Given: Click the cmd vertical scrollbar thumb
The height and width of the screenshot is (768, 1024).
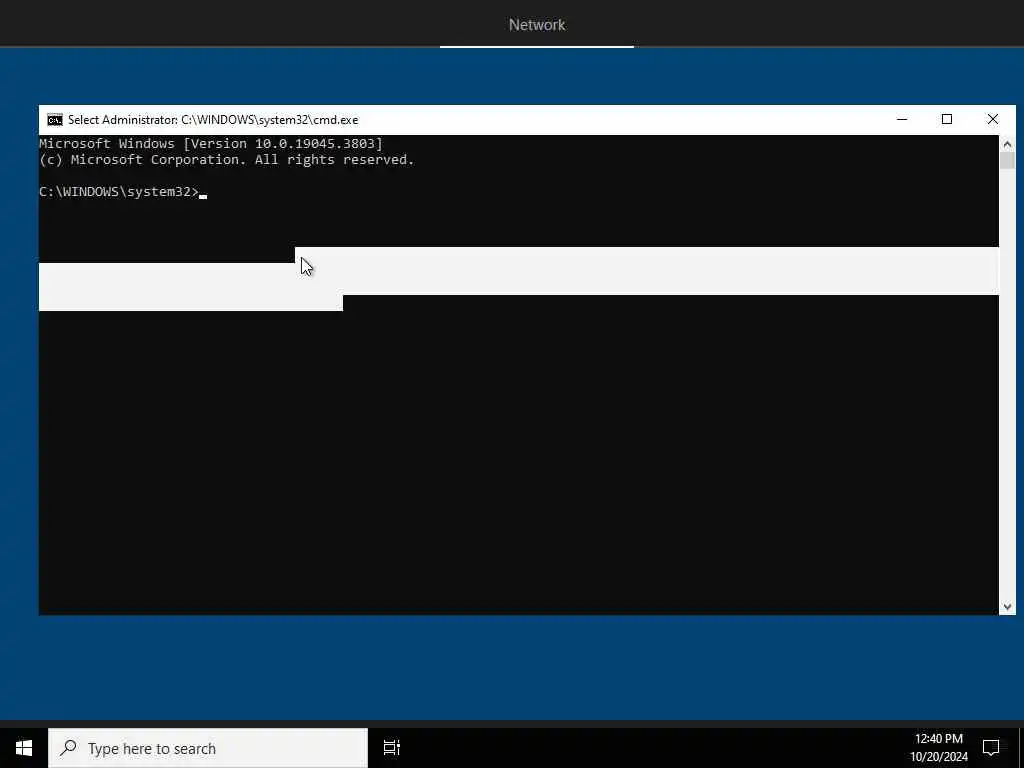Looking at the screenshot, I should [1007, 160].
